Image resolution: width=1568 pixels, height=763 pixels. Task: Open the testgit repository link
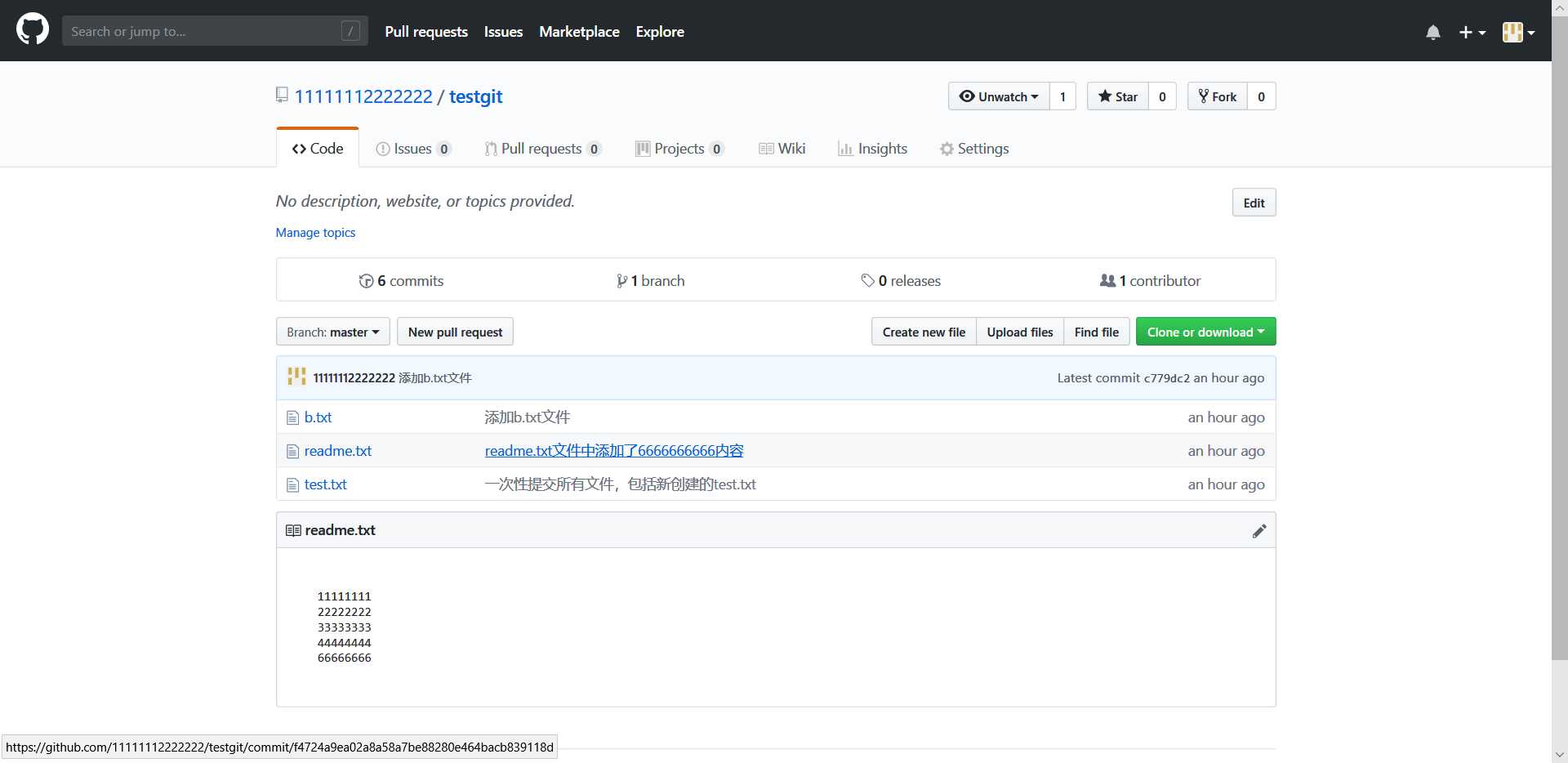click(475, 96)
